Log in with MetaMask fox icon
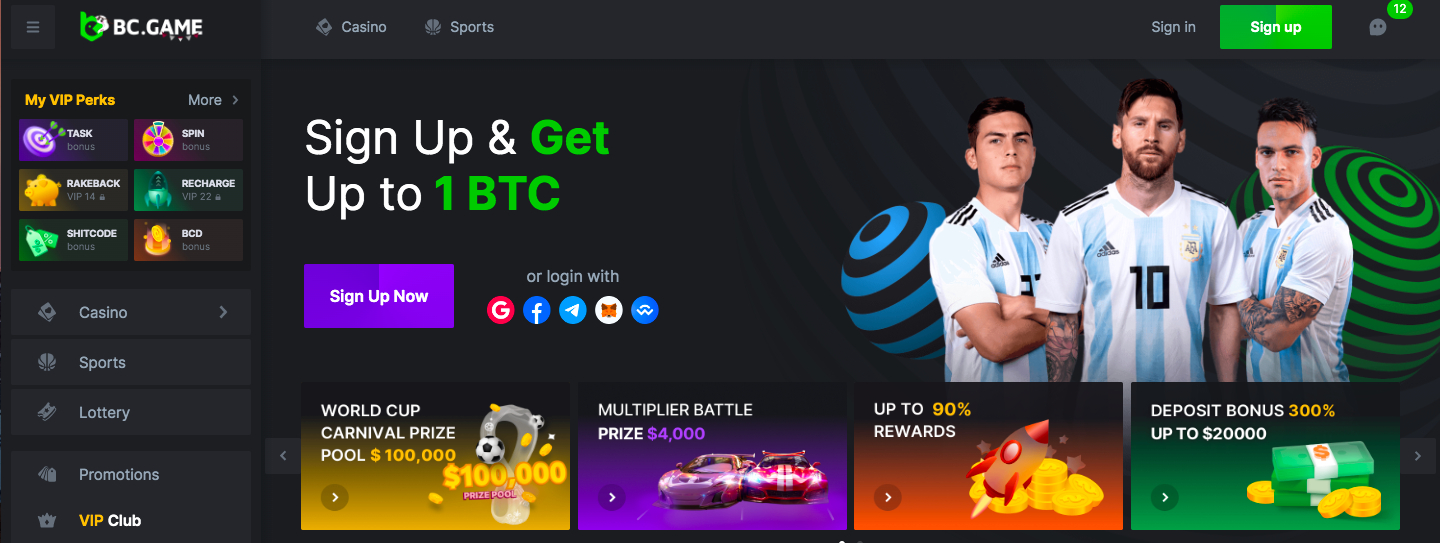The height and width of the screenshot is (543, 1440). pos(609,310)
